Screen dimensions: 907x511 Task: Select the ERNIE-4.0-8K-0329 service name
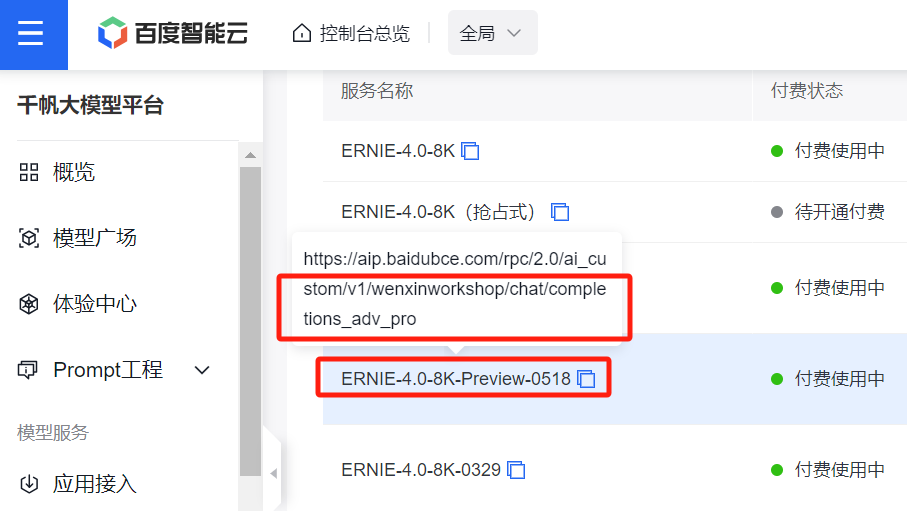[x=421, y=470]
